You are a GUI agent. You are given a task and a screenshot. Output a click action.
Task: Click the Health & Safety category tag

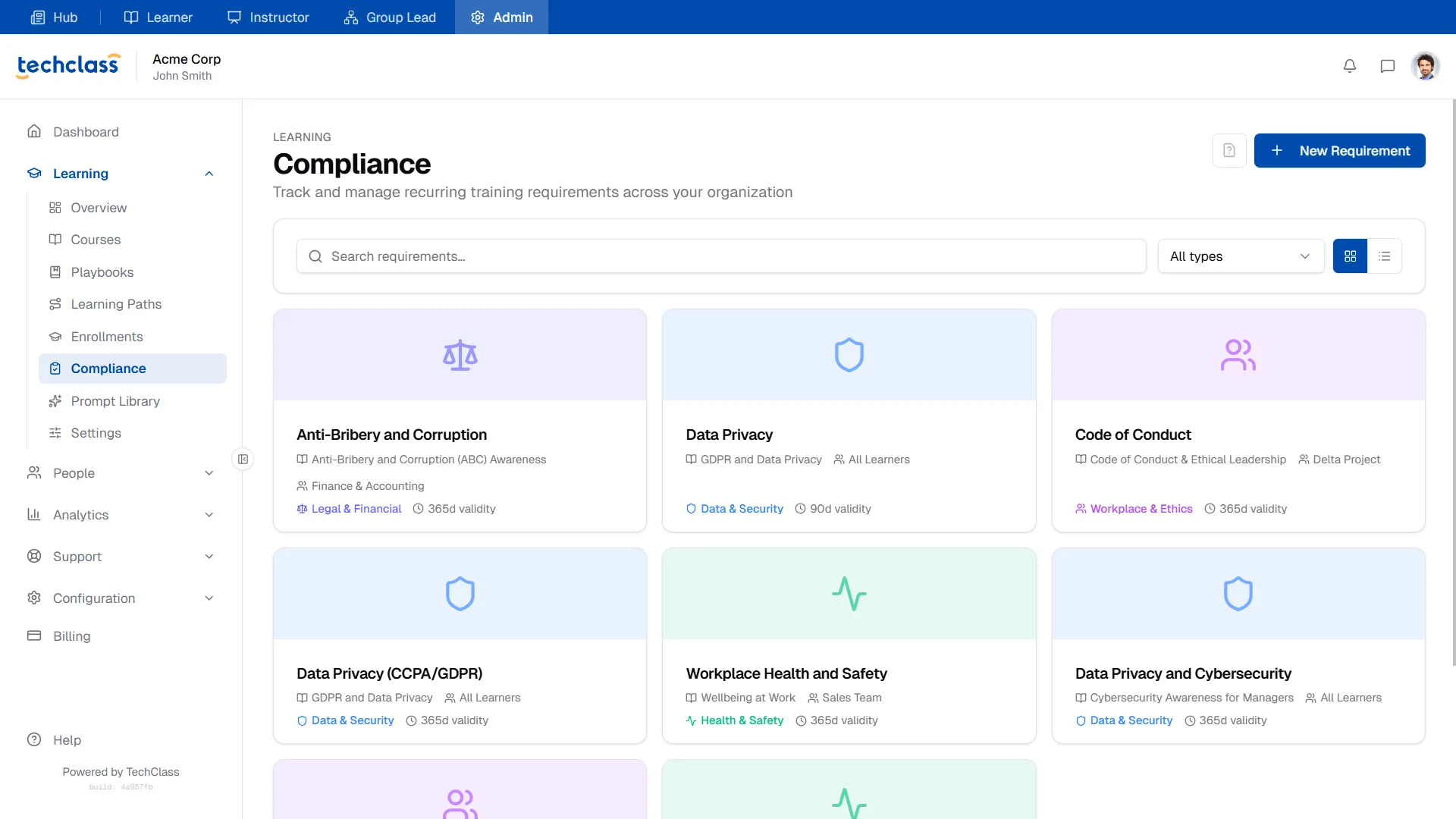(734, 720)
